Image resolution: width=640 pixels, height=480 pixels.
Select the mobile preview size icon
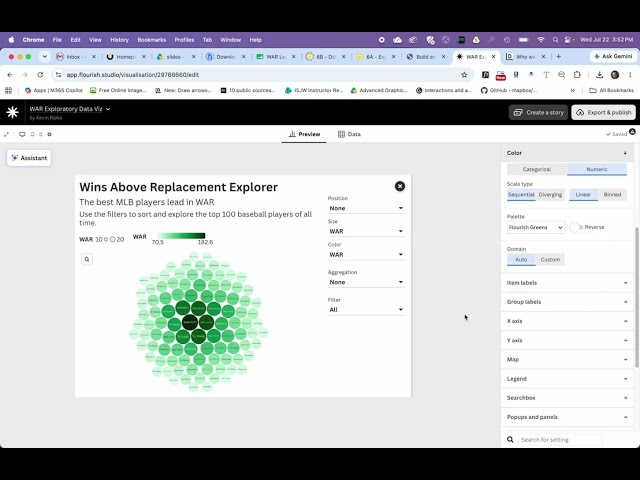(x=40, y=134)
